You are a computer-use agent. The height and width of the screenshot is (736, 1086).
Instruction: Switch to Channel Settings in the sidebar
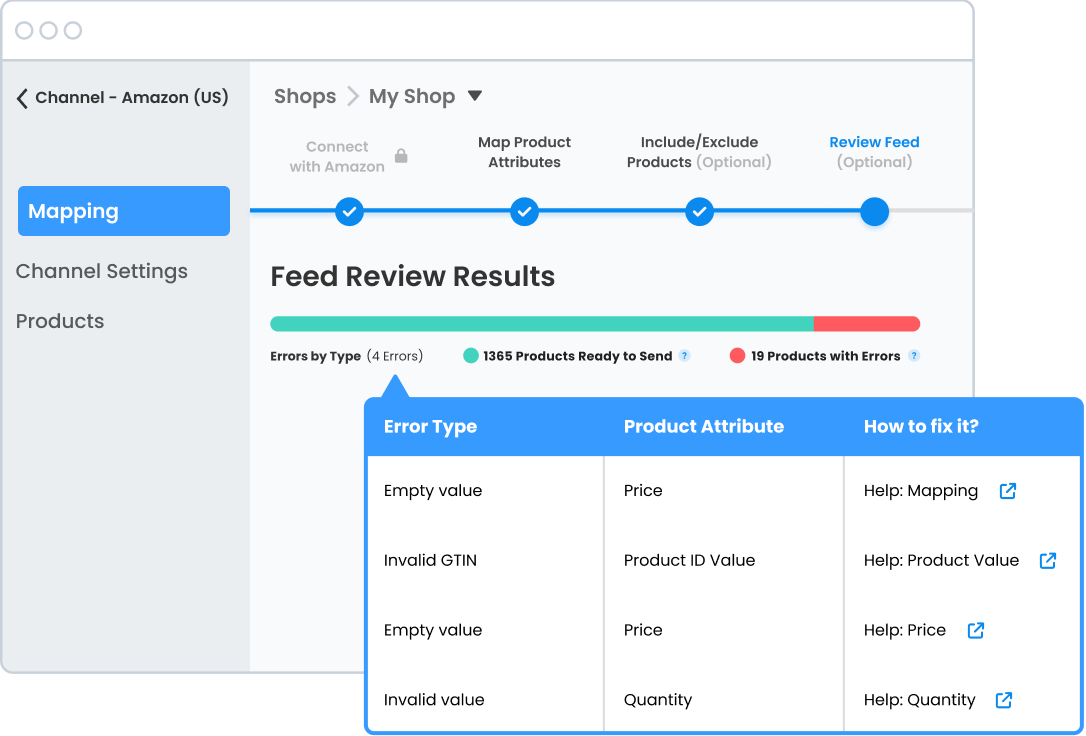tap(101, 271)
